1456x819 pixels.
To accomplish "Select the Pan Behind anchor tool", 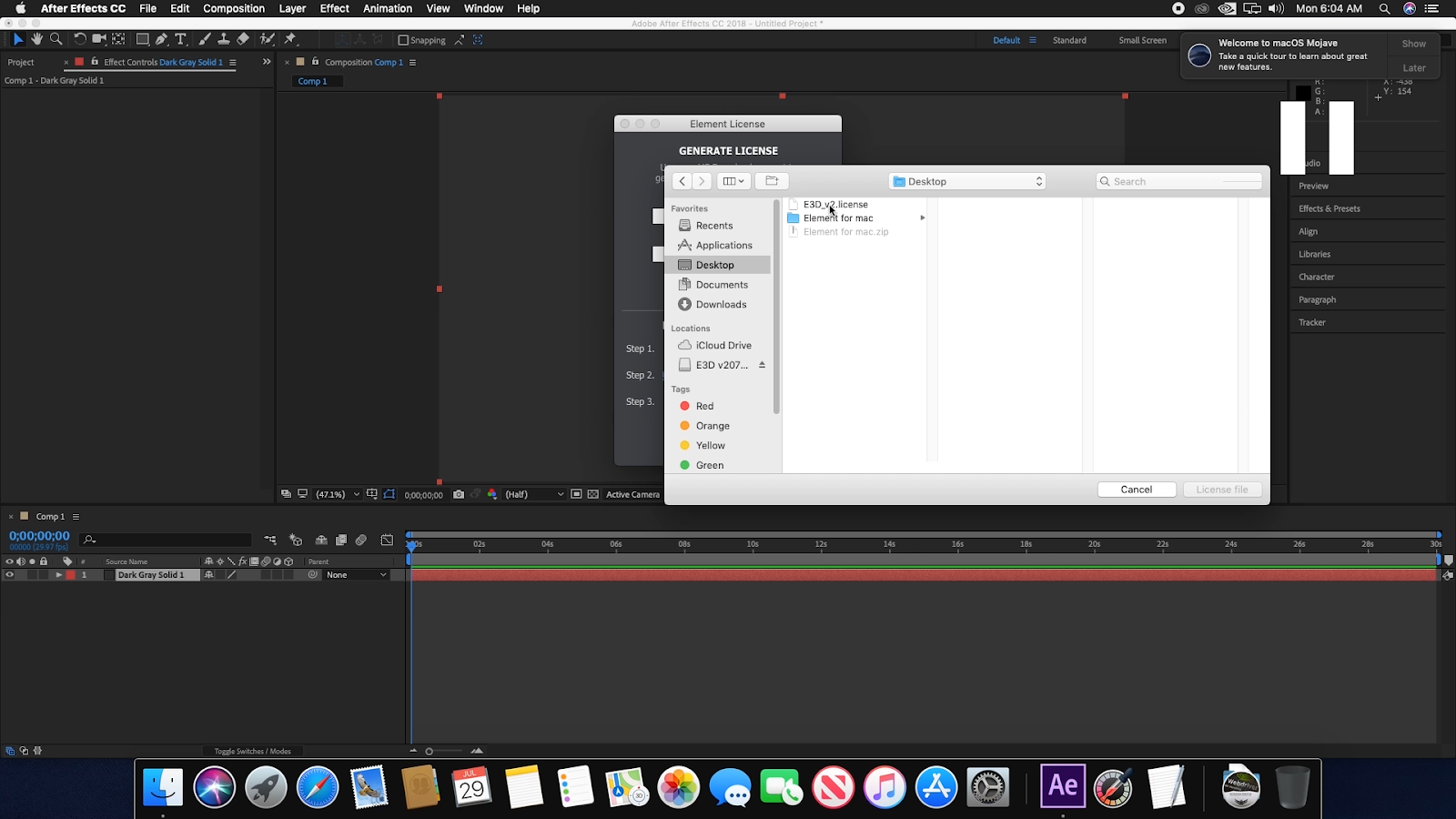I will tap(118, 39).
